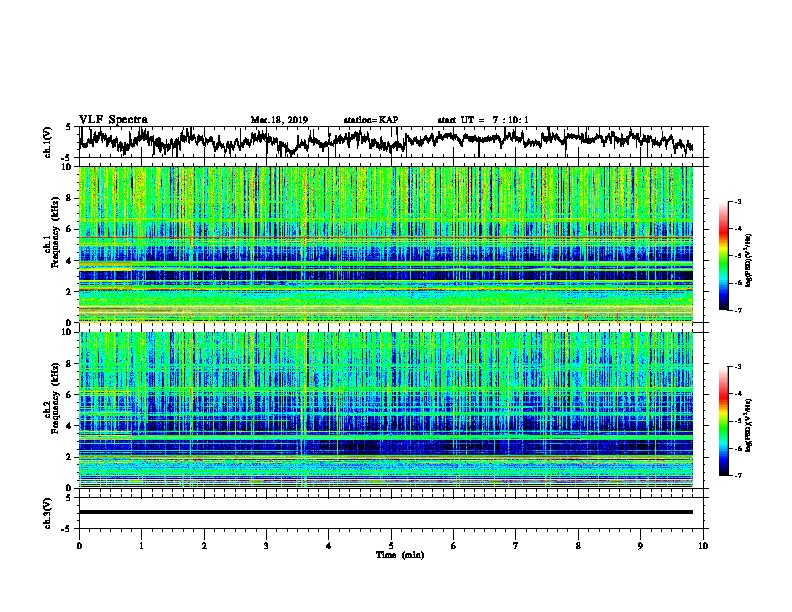792x612 pixels.
Task: Click time axis tick label "6"
Action: 454,546
